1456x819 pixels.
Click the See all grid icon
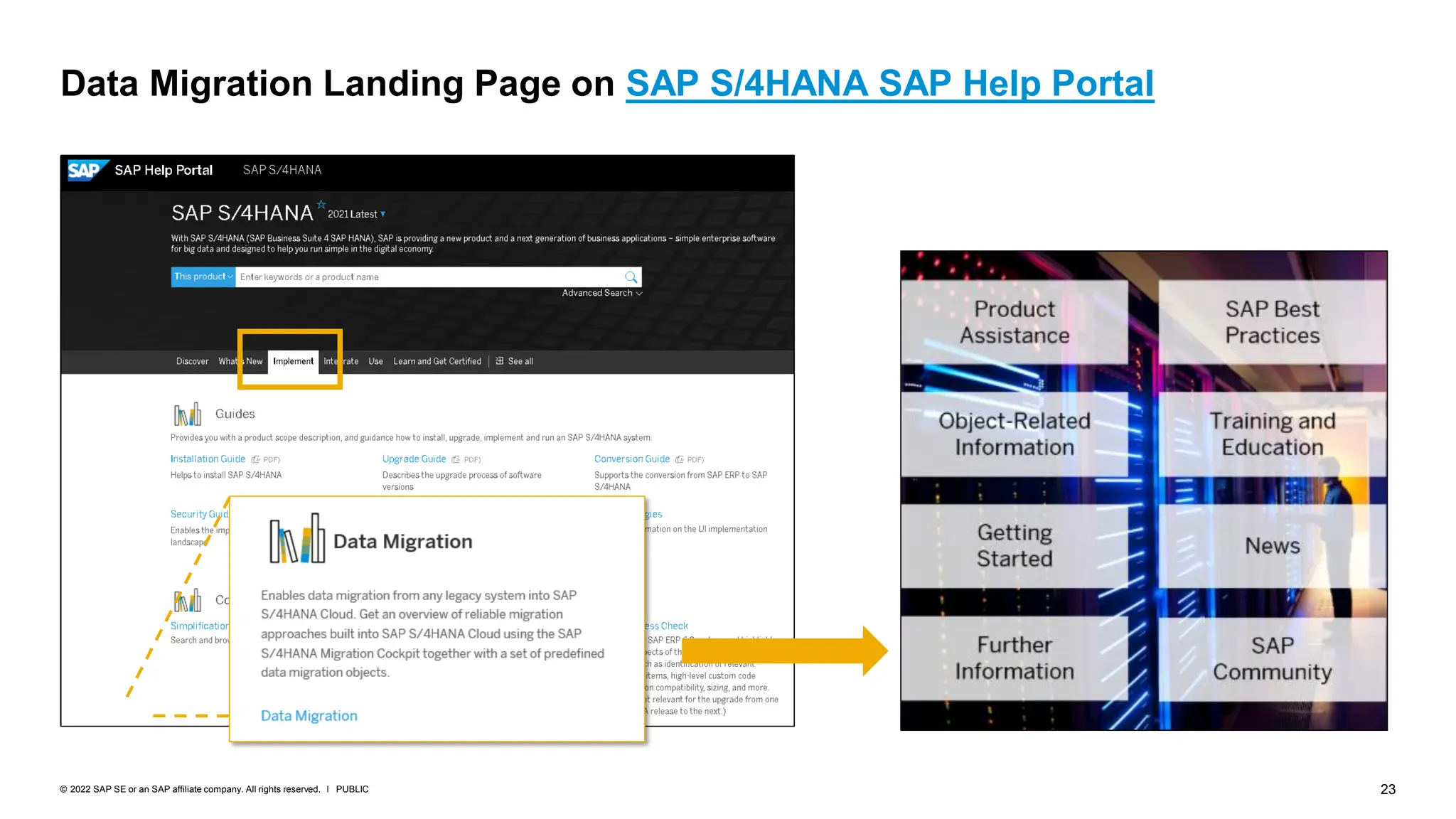click(x=500, y=361)
